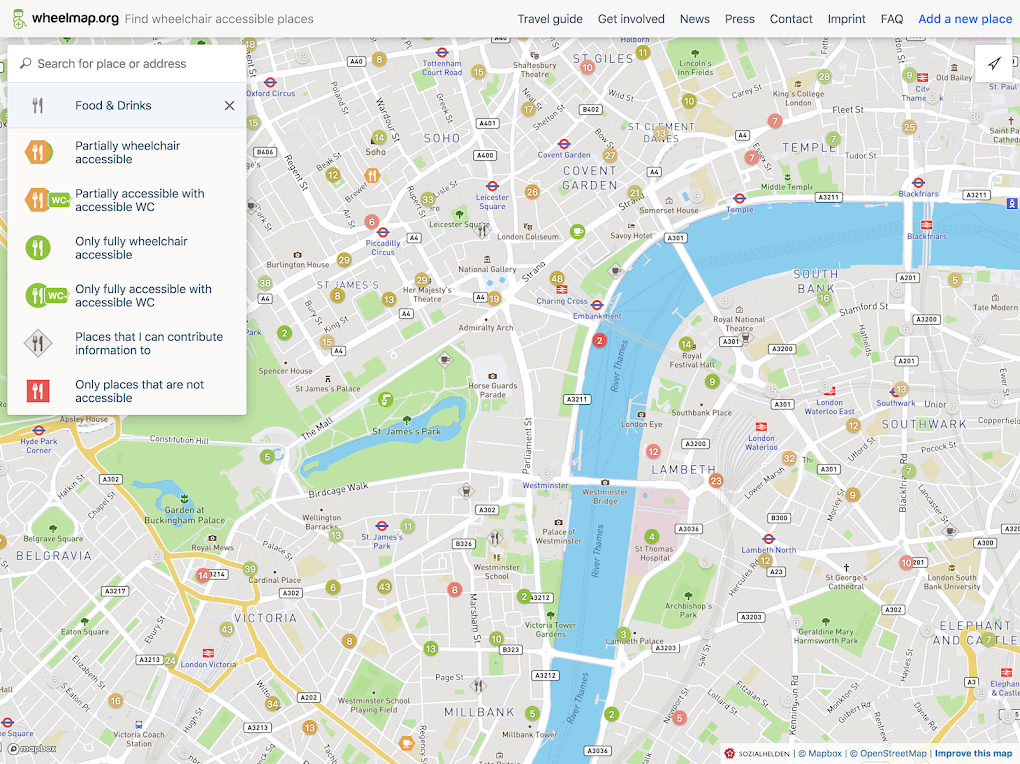Image resolution: width=1020 pixels, height=764 pixels.
Task: Click the Sozialhelden logo link
Action: click(x=757, y=753)
